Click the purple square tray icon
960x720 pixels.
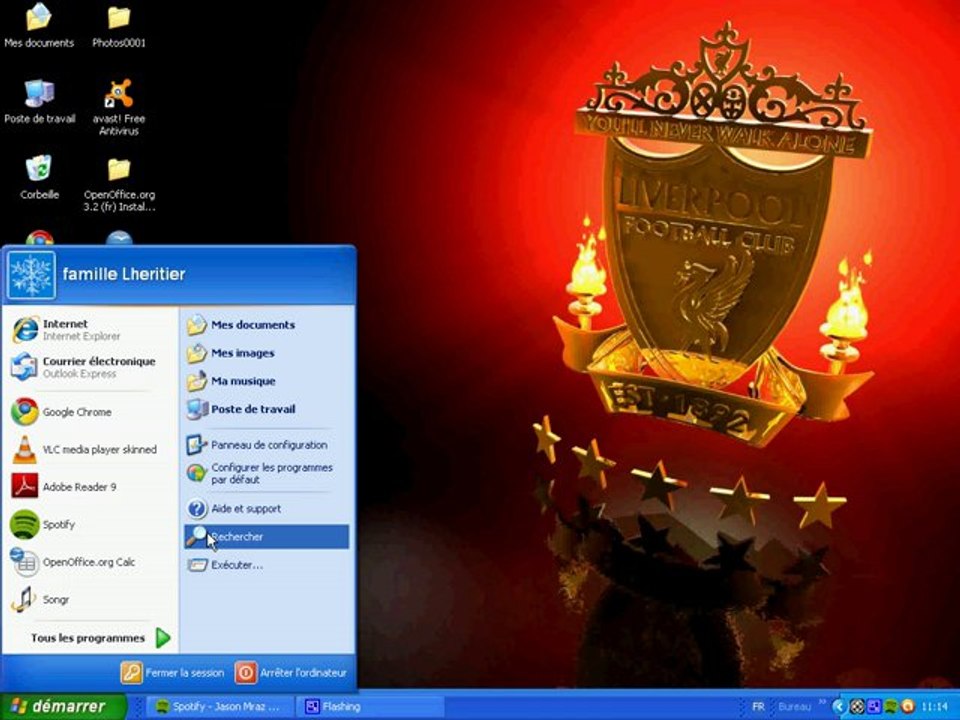(874, 707)
